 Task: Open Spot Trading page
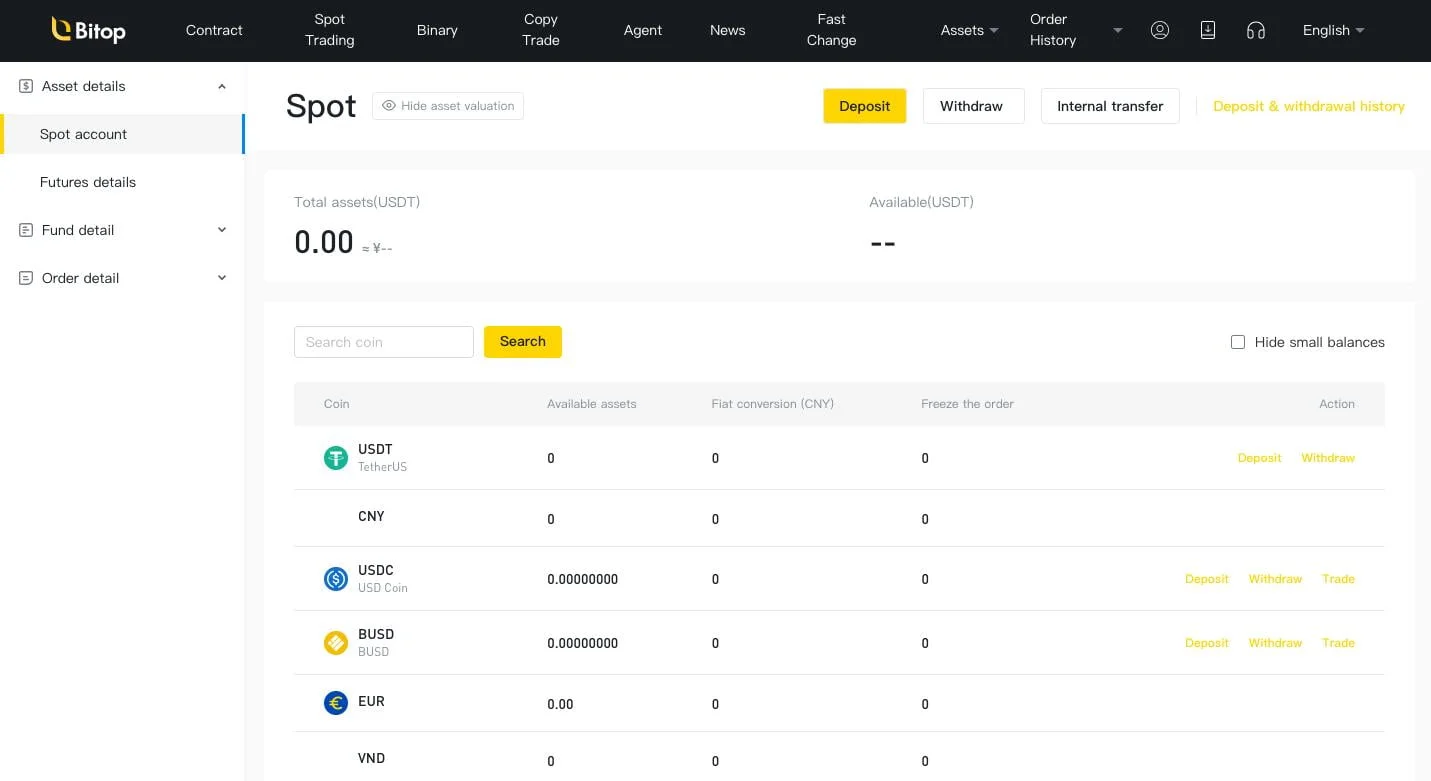[x=329, y=30]
